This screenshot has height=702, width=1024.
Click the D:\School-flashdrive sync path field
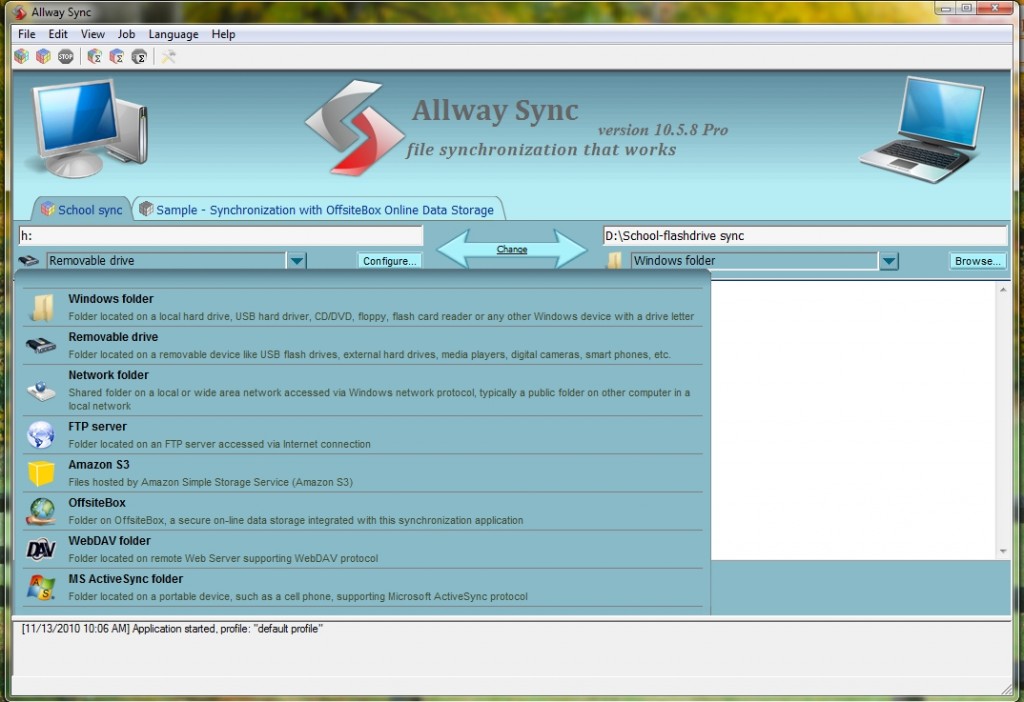805,235
